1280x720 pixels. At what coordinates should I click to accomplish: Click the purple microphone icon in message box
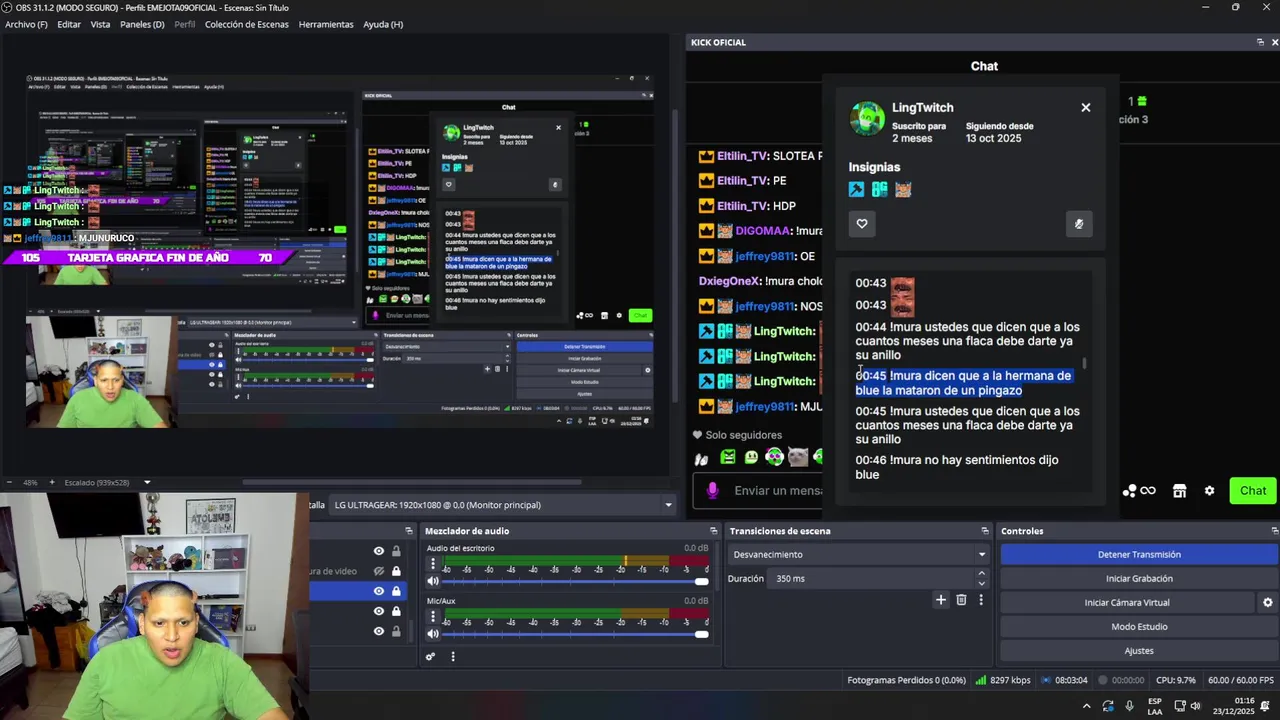(712, 490)
